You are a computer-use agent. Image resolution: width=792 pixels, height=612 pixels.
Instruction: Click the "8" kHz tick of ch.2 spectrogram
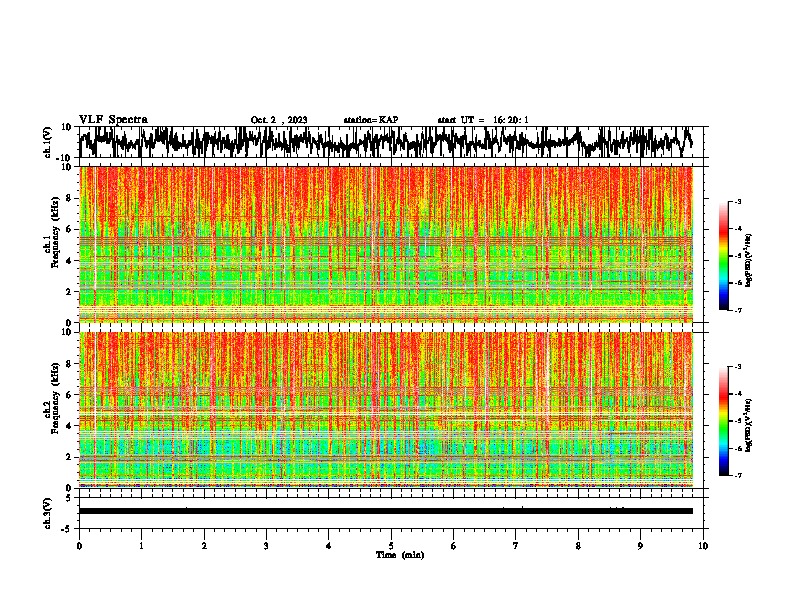[69, 364]
